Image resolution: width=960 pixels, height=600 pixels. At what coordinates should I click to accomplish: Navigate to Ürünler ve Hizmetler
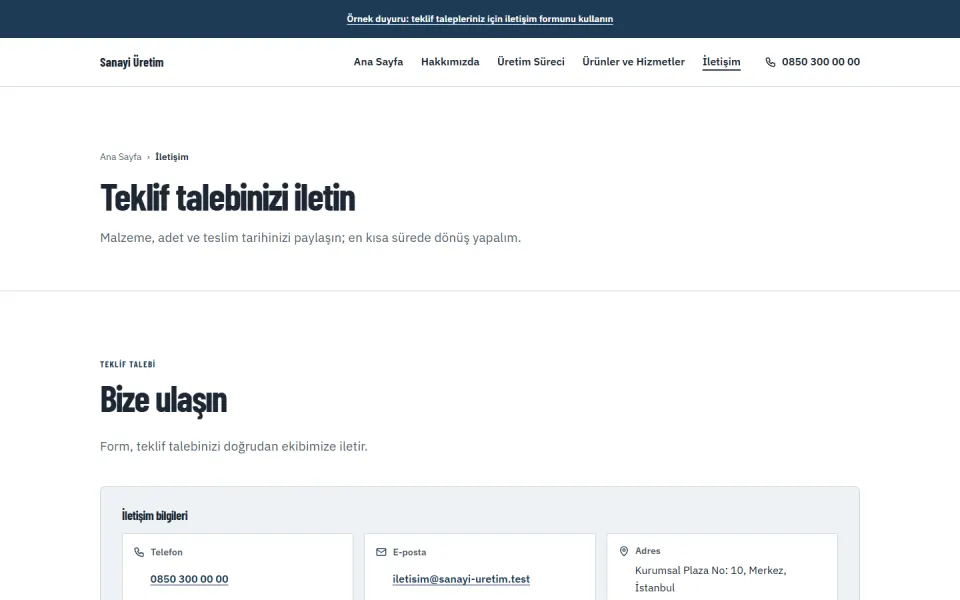pos(634,62)
